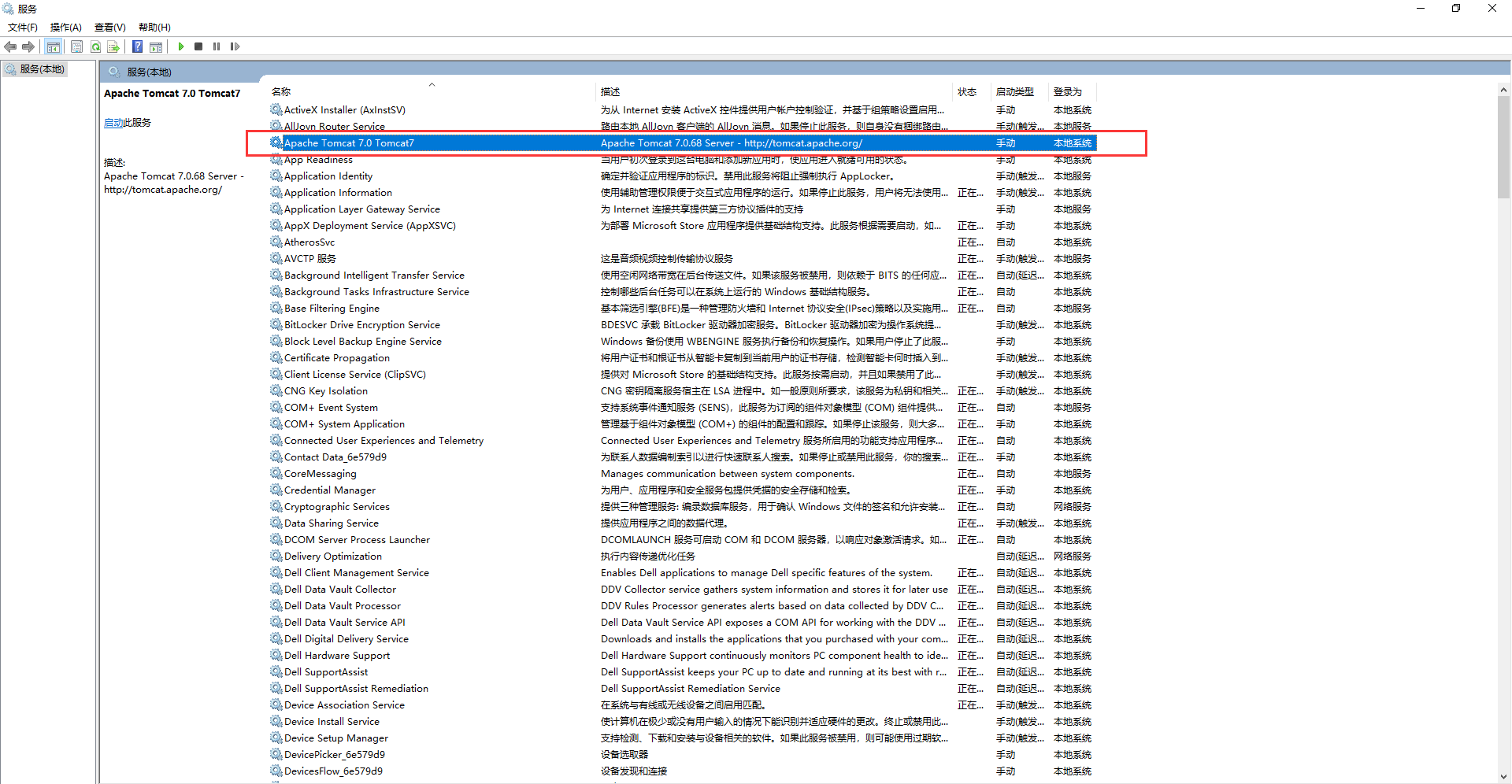
Task: Toggle the show/hide action pane icon
Action: (x=156, y=46)
